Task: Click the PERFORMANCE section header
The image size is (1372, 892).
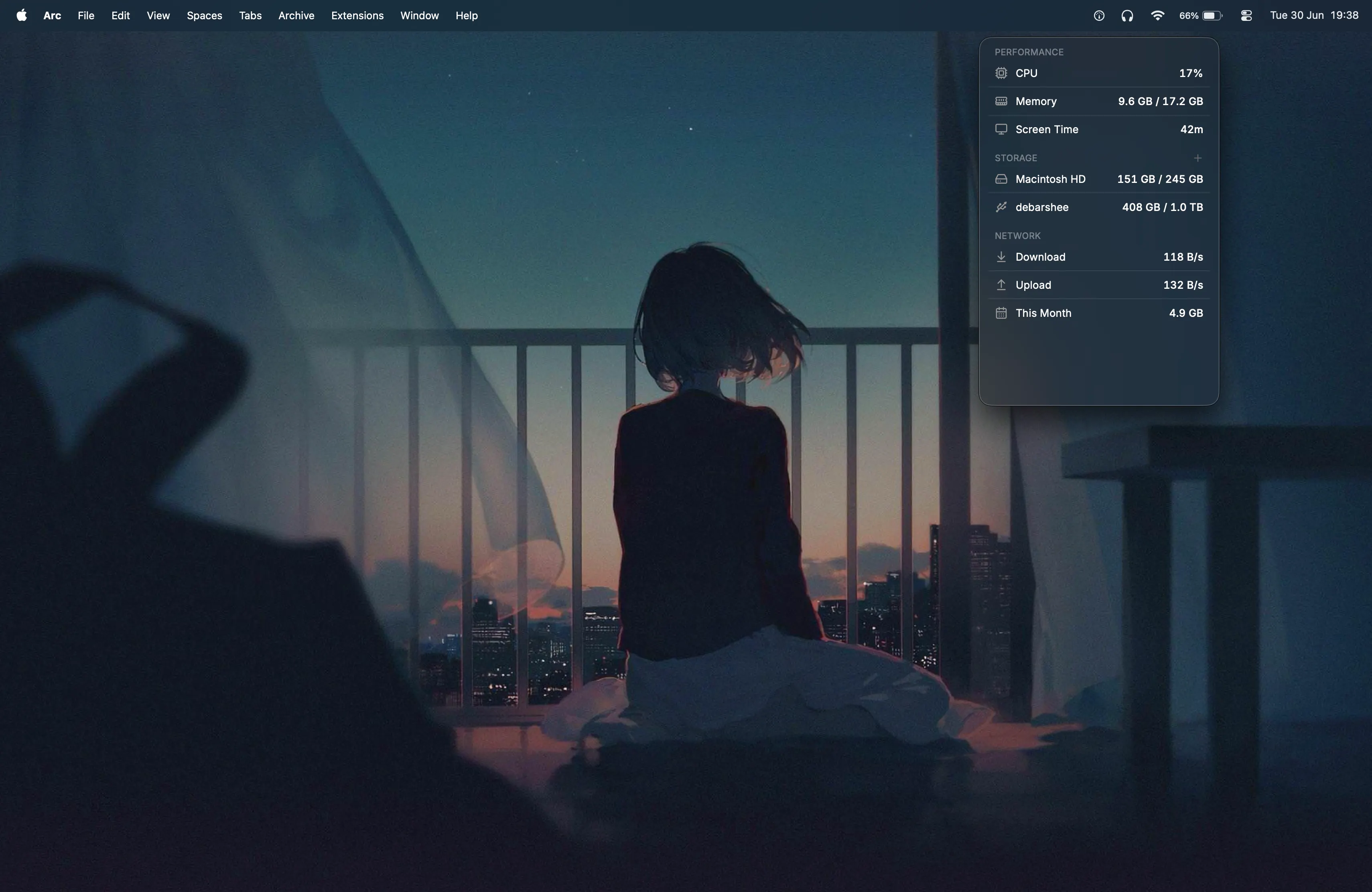Action: coord(1029,52)
